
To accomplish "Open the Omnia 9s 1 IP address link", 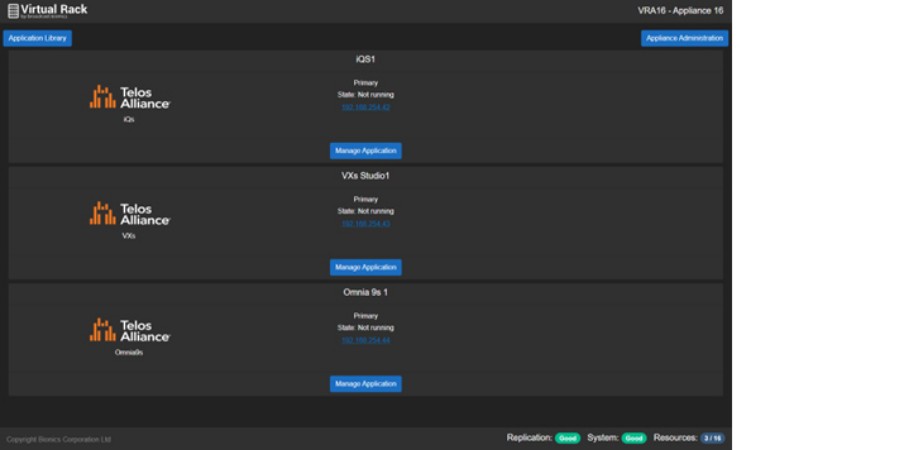I will [366, 341].
